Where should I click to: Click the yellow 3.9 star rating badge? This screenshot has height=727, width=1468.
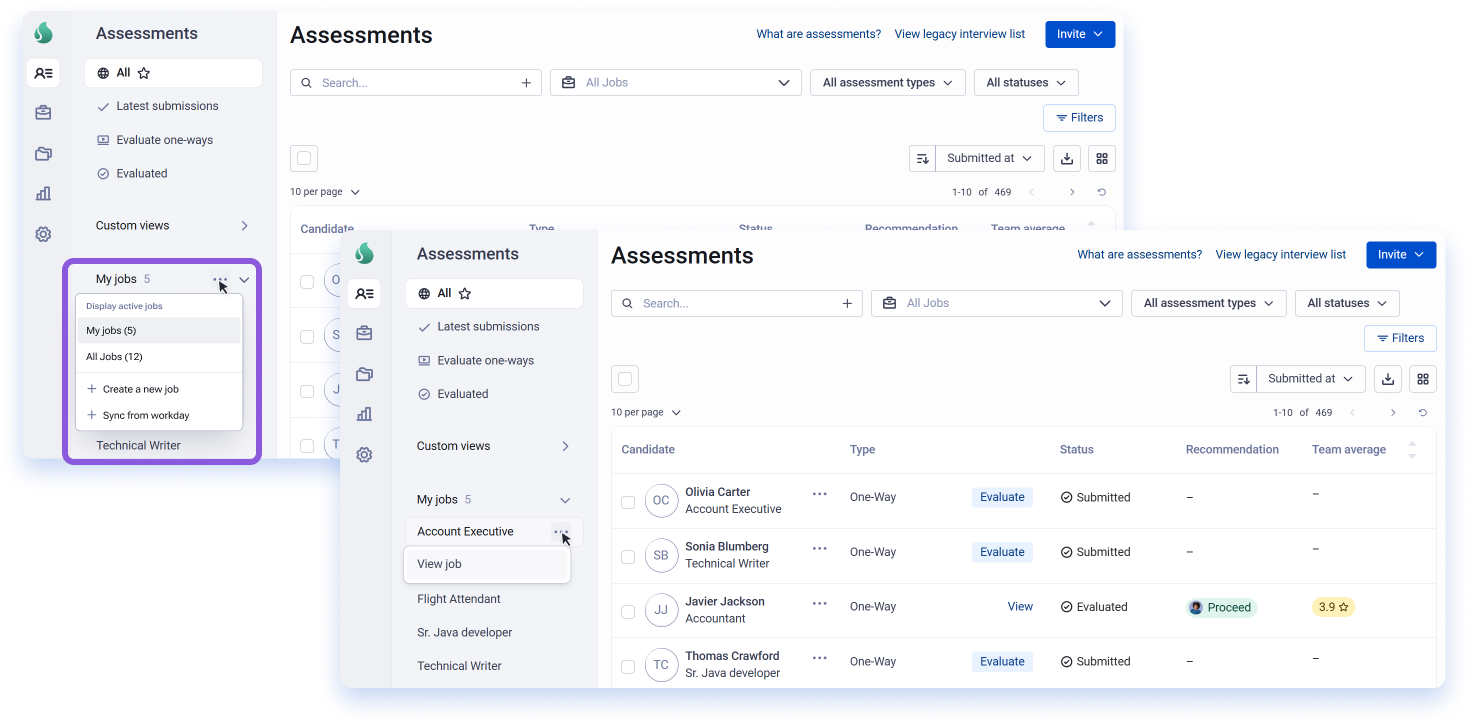(x=1333, y=607)
